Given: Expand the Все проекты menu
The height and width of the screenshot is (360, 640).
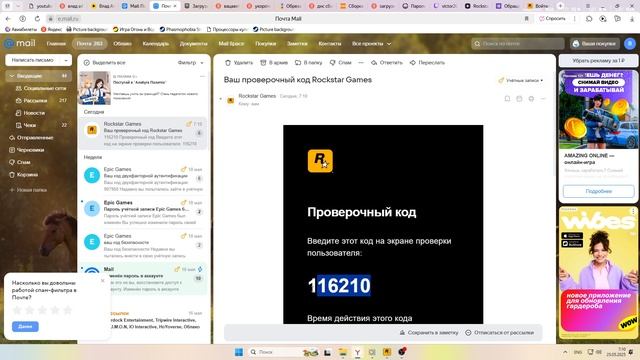Looking at the screenshot, I should coord(371,43).
